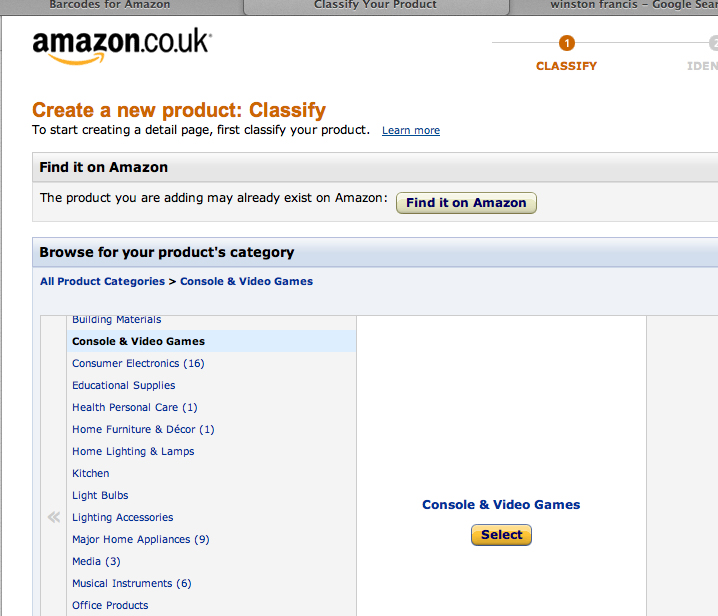
Task: Open the Classify Your Product tab
Action: tap(375, 5)
